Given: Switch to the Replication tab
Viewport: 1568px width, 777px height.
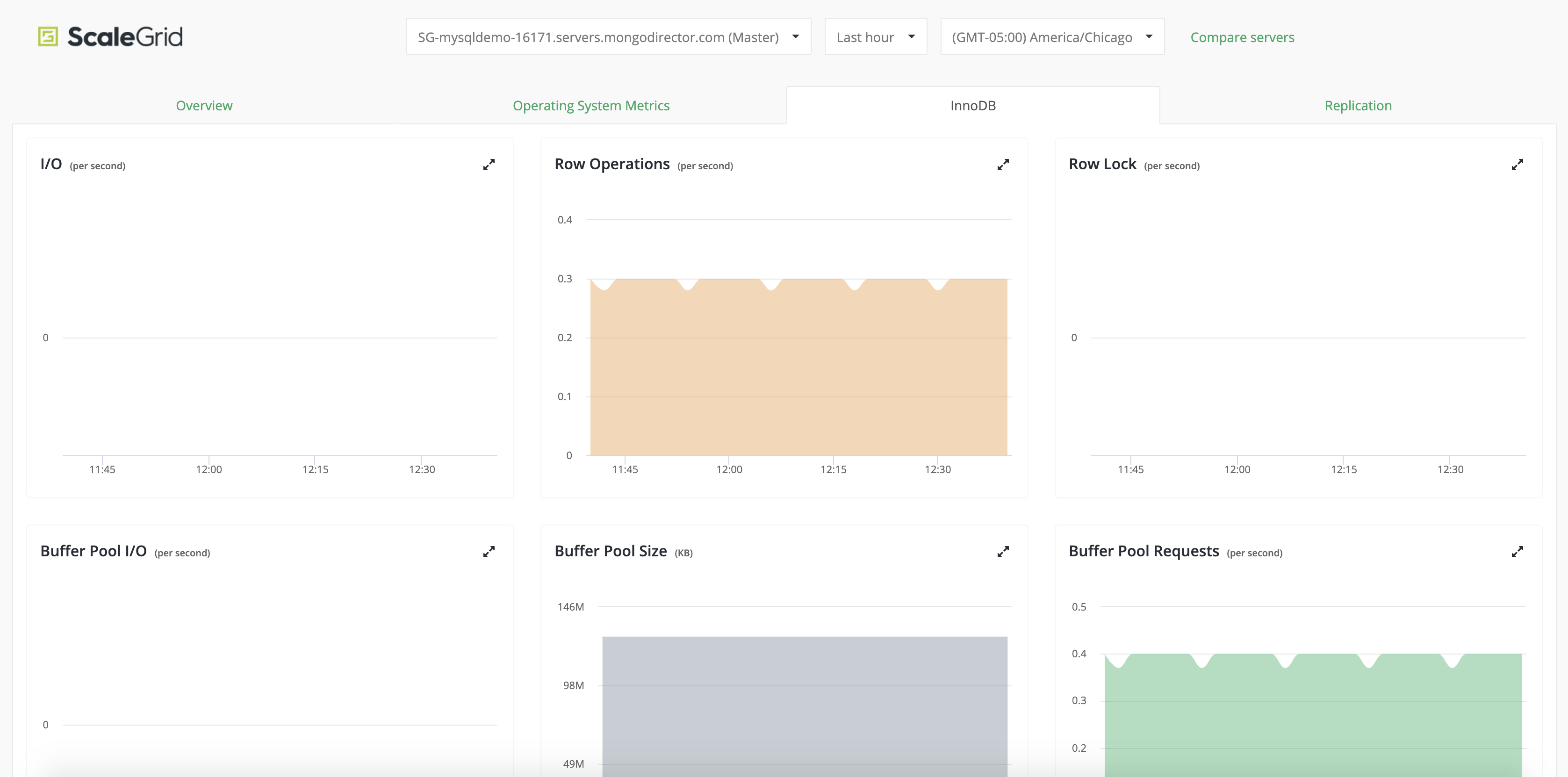Looking at the screenshot, I should (x=1358, y=105).
